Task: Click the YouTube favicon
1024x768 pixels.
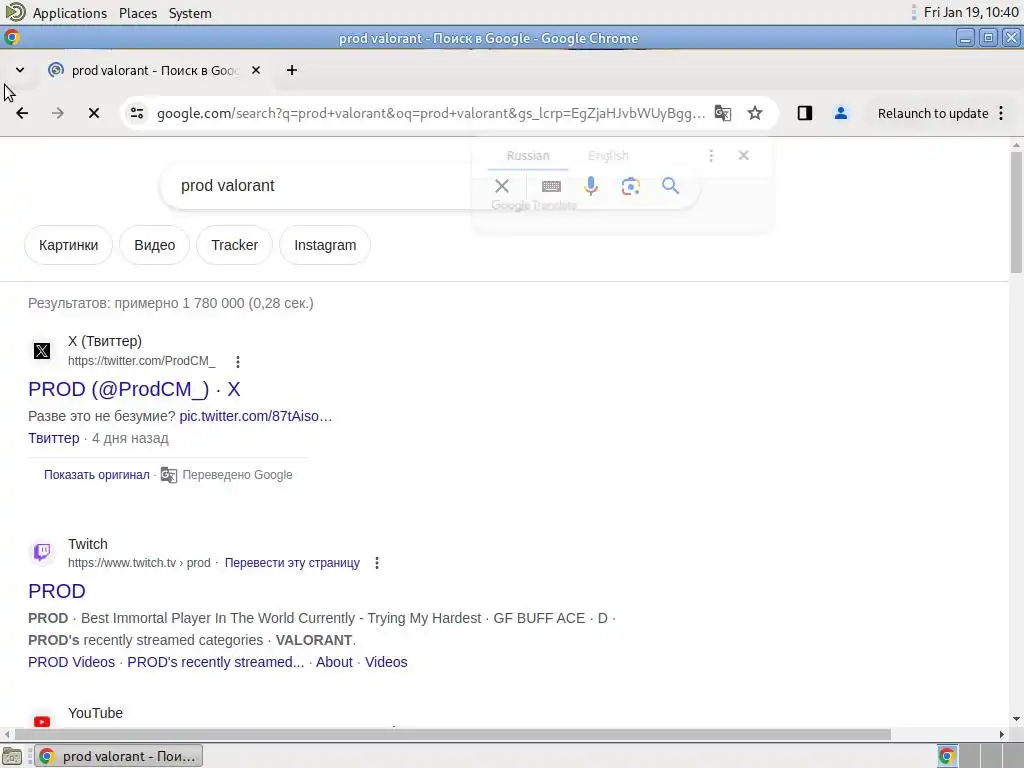Action: [x=42, y=721]
